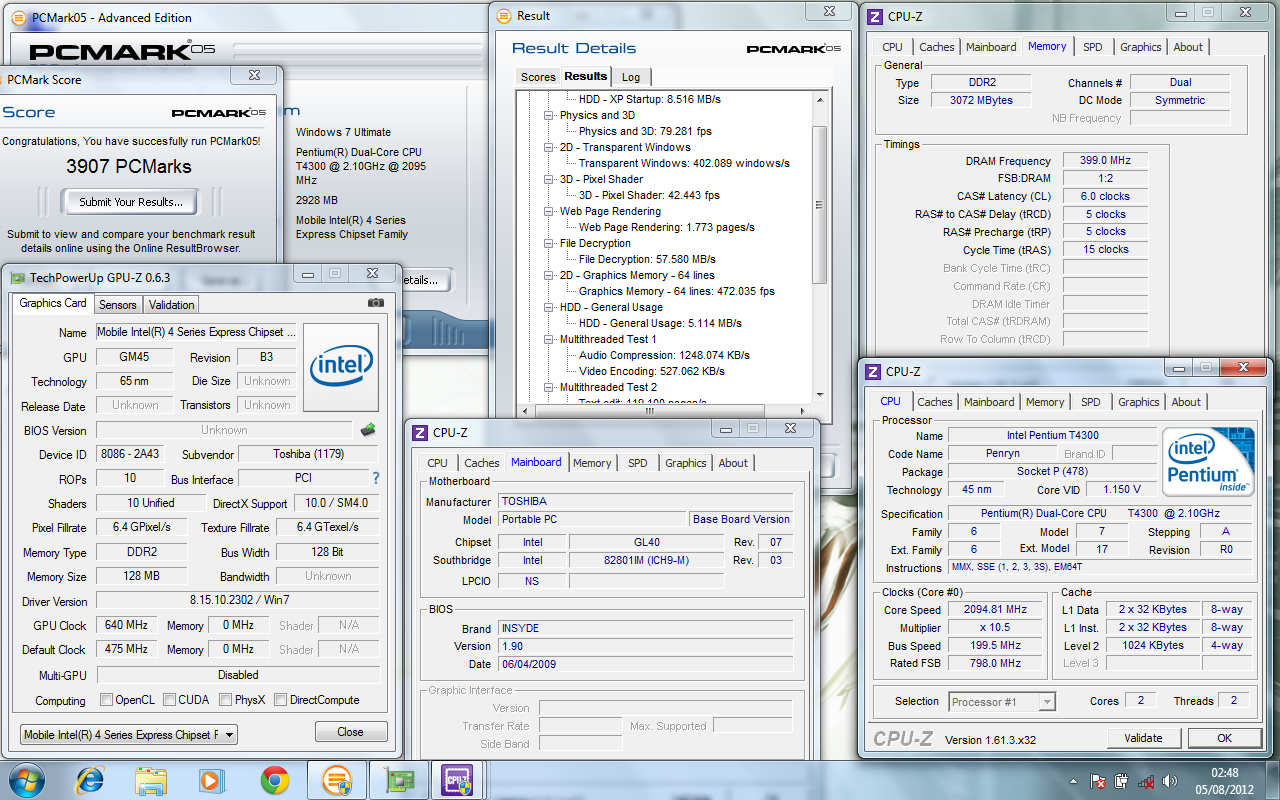Click the Bus Interface question mark icon

376,478
